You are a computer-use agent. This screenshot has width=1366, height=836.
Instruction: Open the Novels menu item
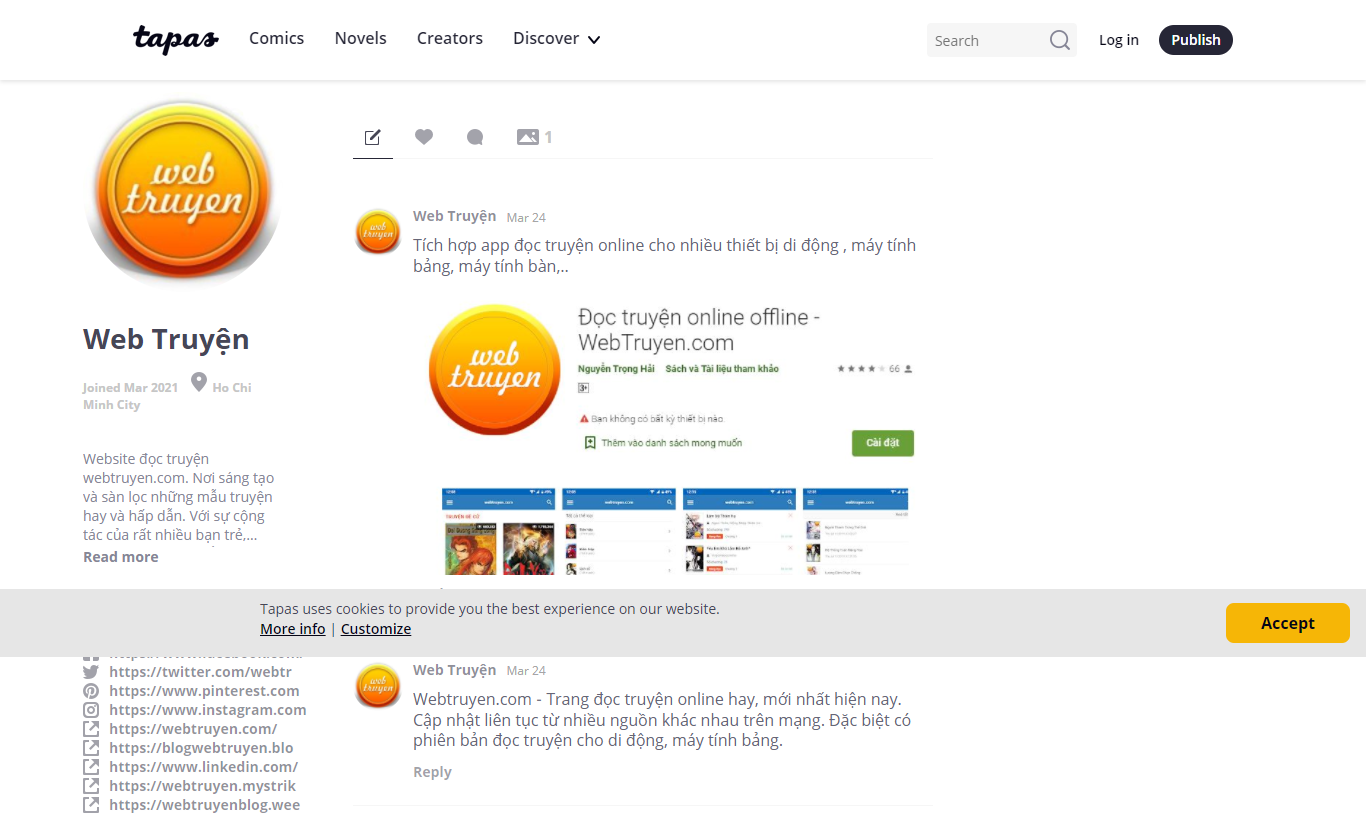(x=360, y=38)
